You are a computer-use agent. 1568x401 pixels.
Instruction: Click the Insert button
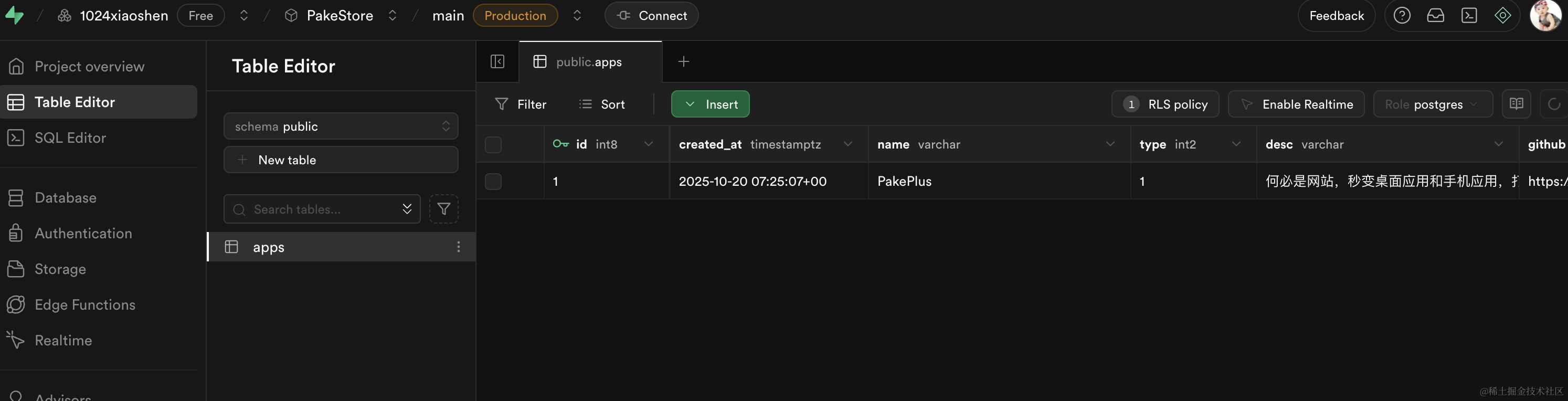711,104
